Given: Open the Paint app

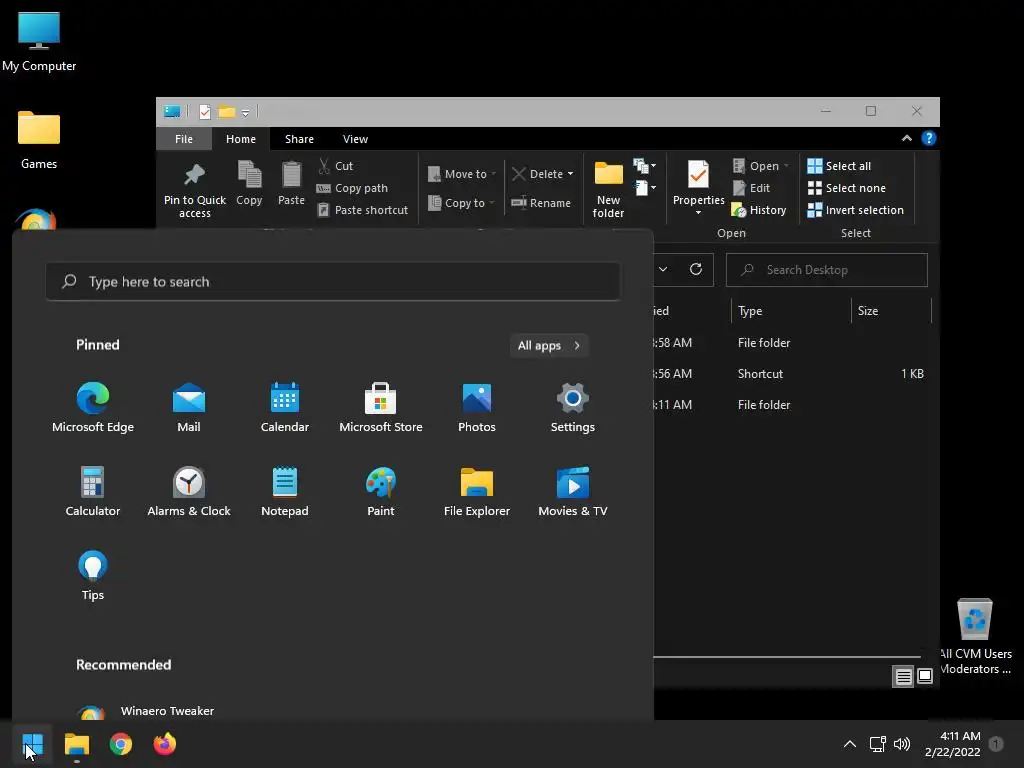Looking at the screenshot, I should [x=381, y=492].
